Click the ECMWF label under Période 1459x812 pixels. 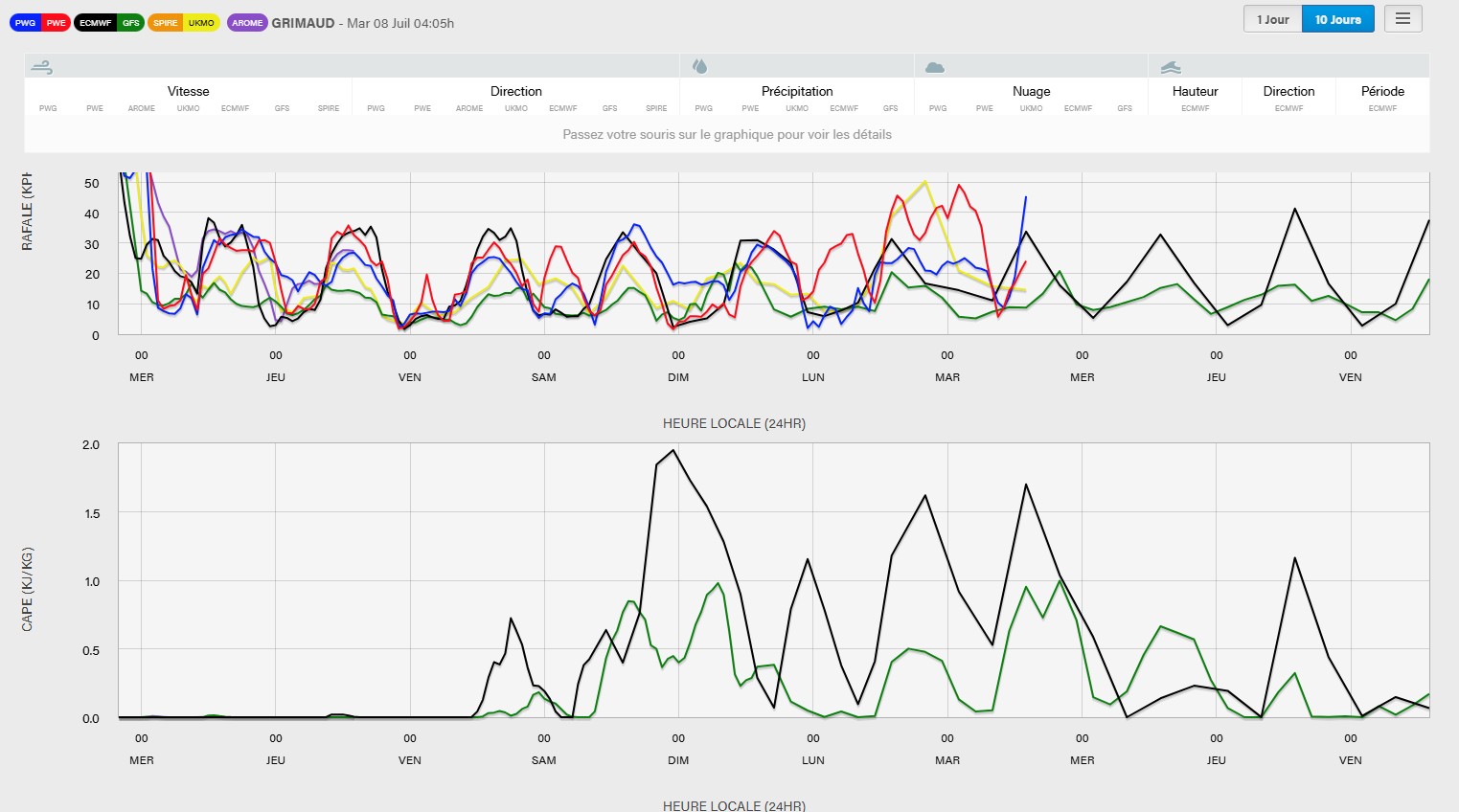1383,108
